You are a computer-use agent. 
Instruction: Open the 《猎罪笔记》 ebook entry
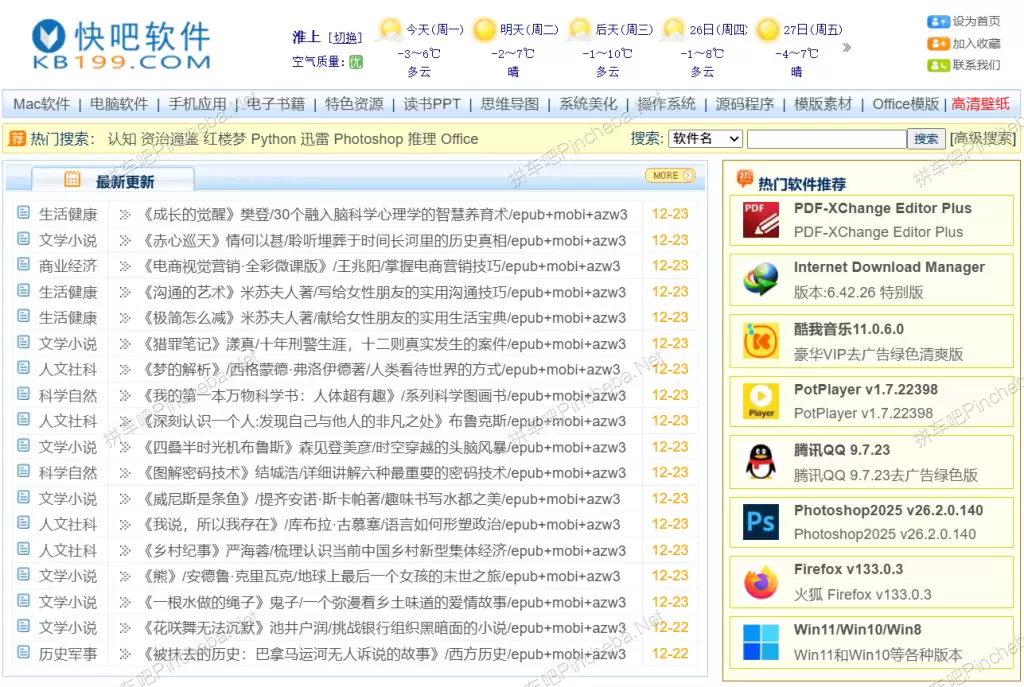383,344
